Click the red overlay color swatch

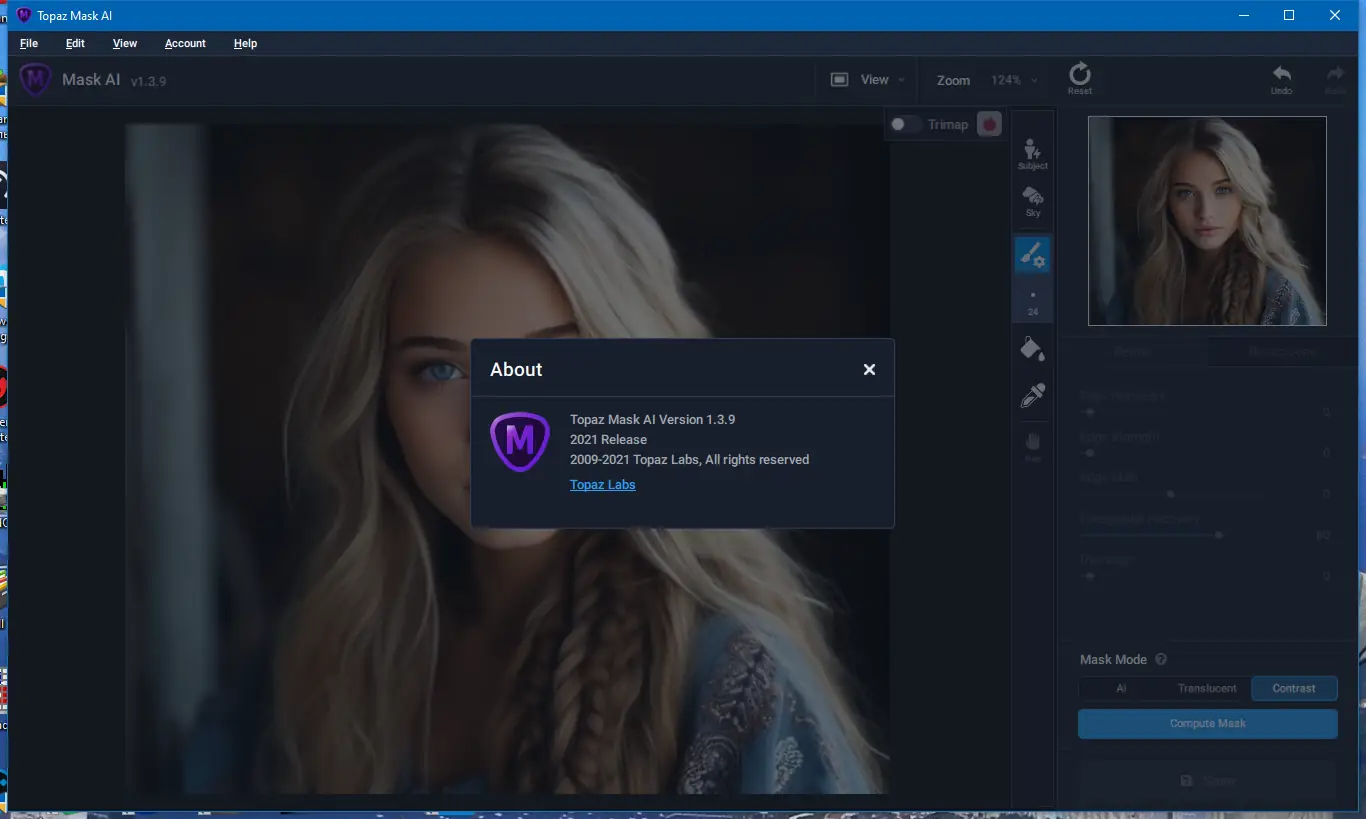pyautogui.click(x=989, y=124)
